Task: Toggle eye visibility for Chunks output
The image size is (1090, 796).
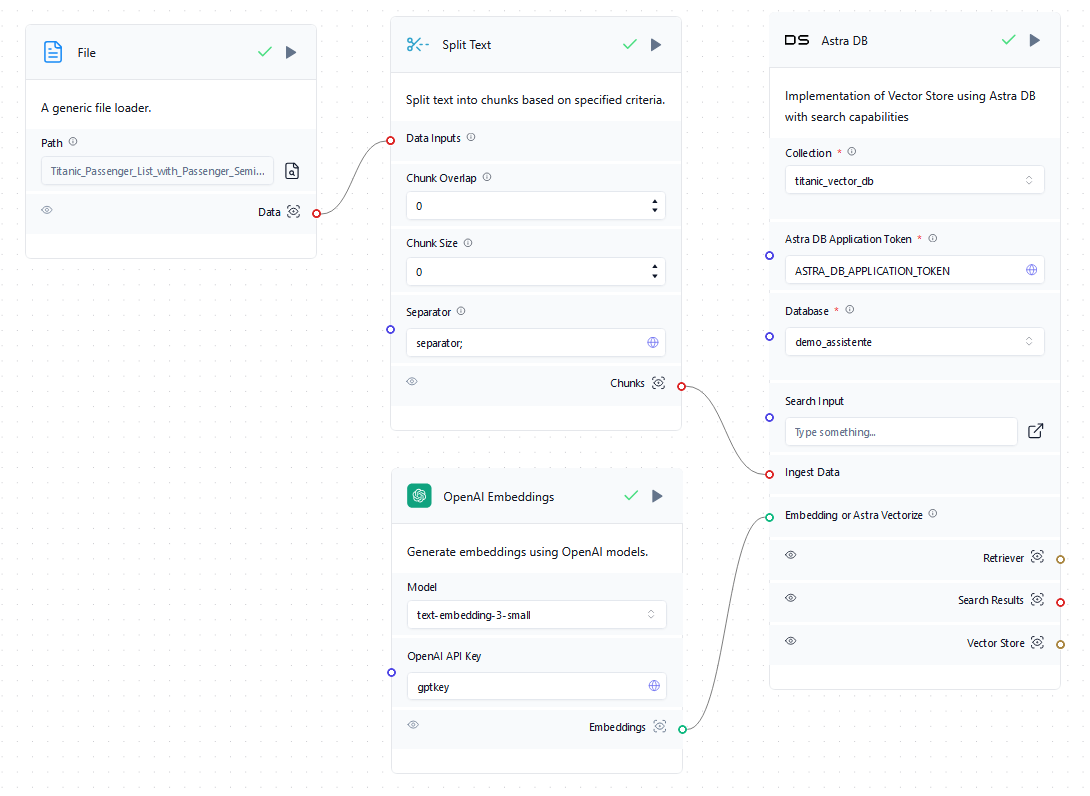Action: click(x=412, y=382)
